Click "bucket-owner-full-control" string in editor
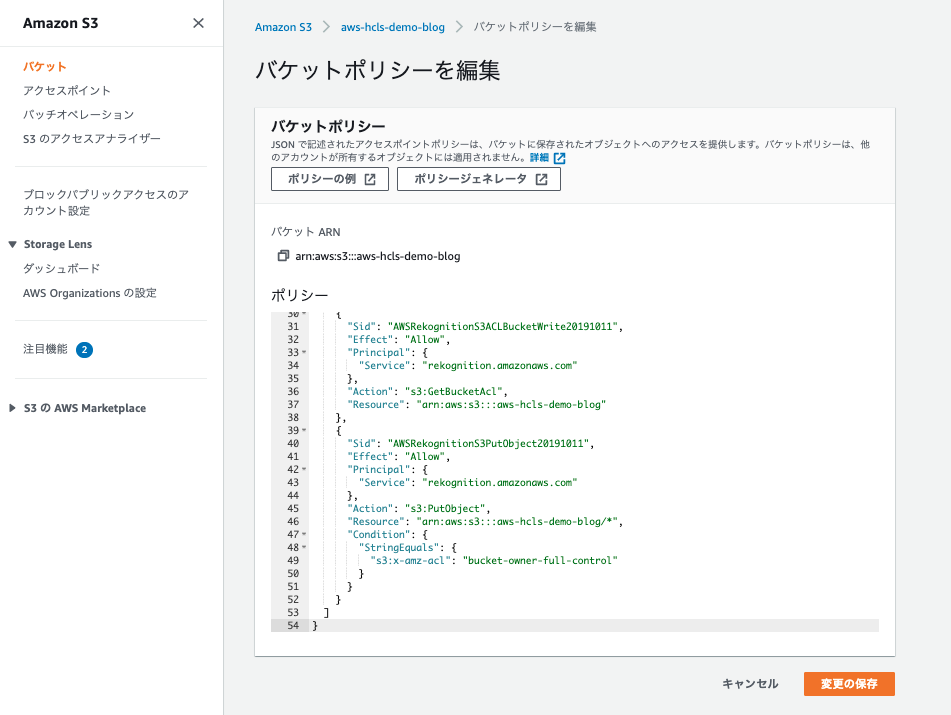This screenshot has height=715, width=951. point(540,560)
